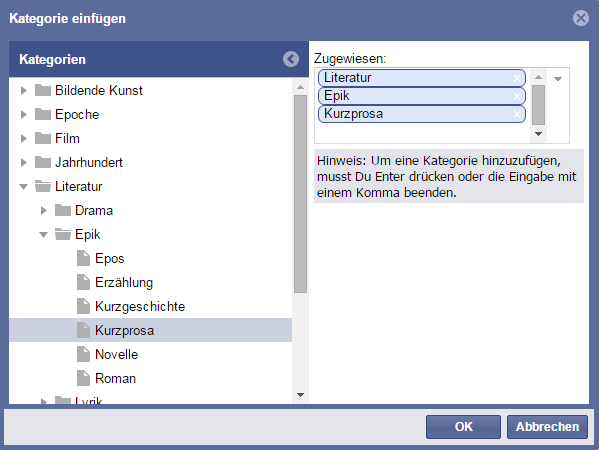Click the category tree scrollbar down arrow
Screen dimensions: 599x450
[x=301, y=395]
